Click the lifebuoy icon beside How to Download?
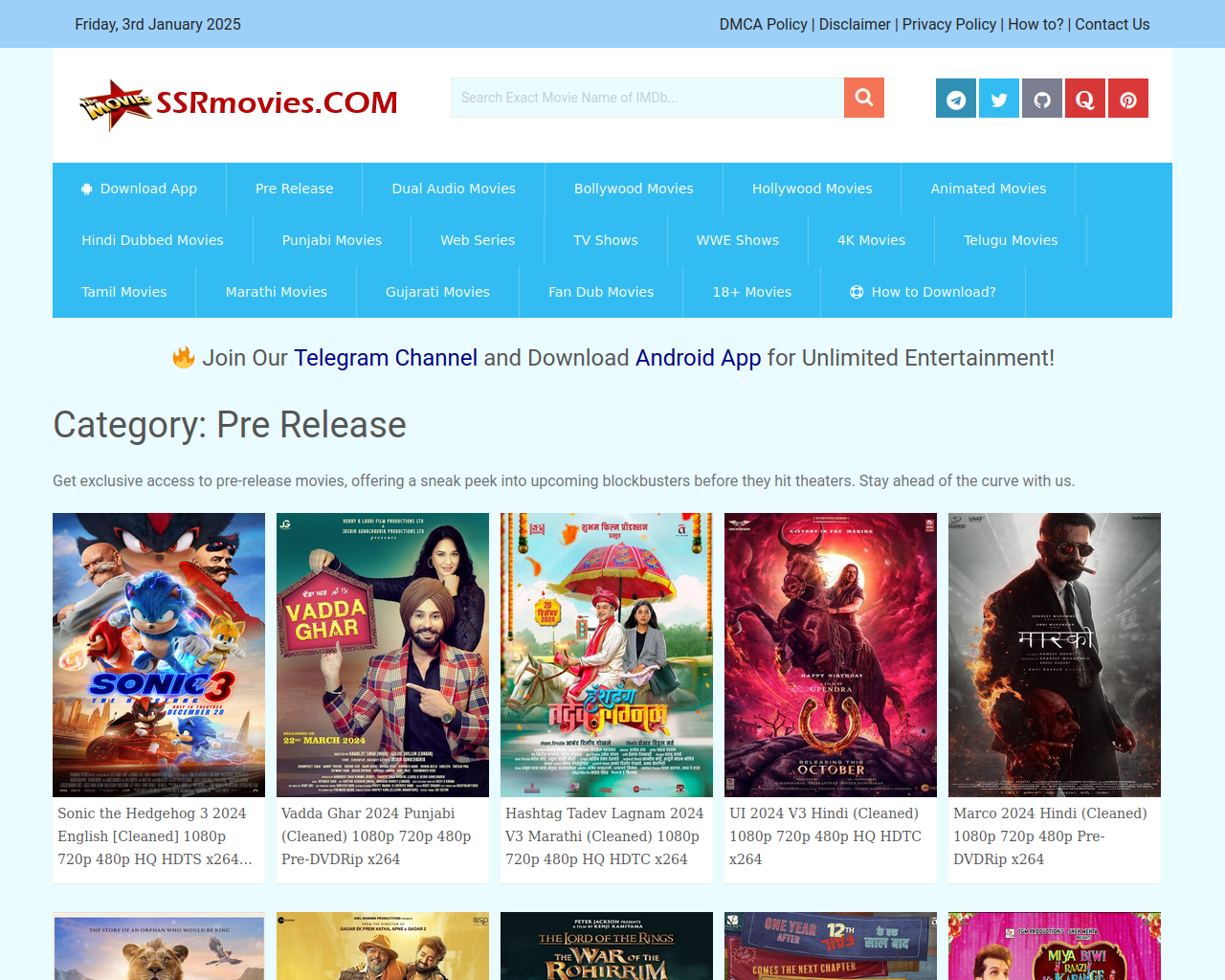Viewport: 1225px width, 980px height. pyautogui.click(x=857, y=292)
